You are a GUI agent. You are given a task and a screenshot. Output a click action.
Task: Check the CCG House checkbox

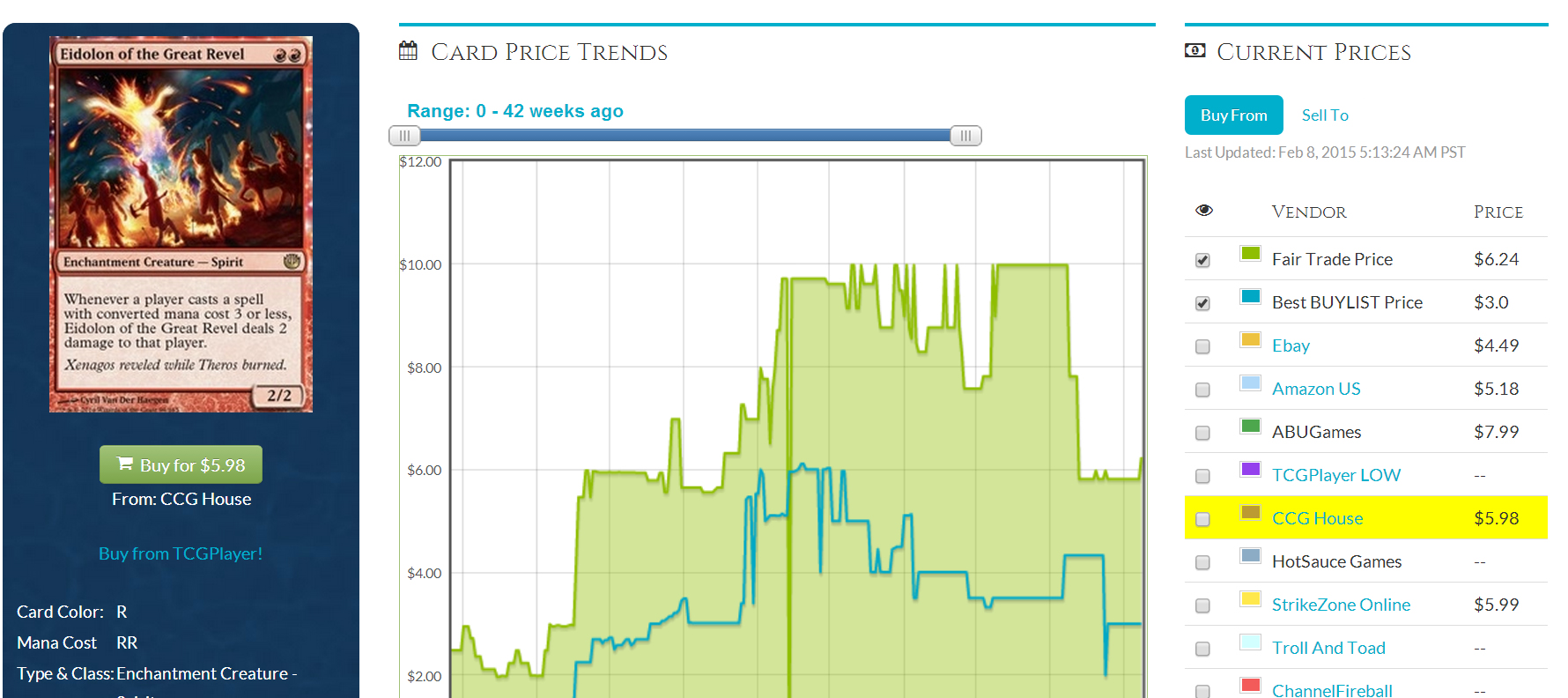(1202, 519)
